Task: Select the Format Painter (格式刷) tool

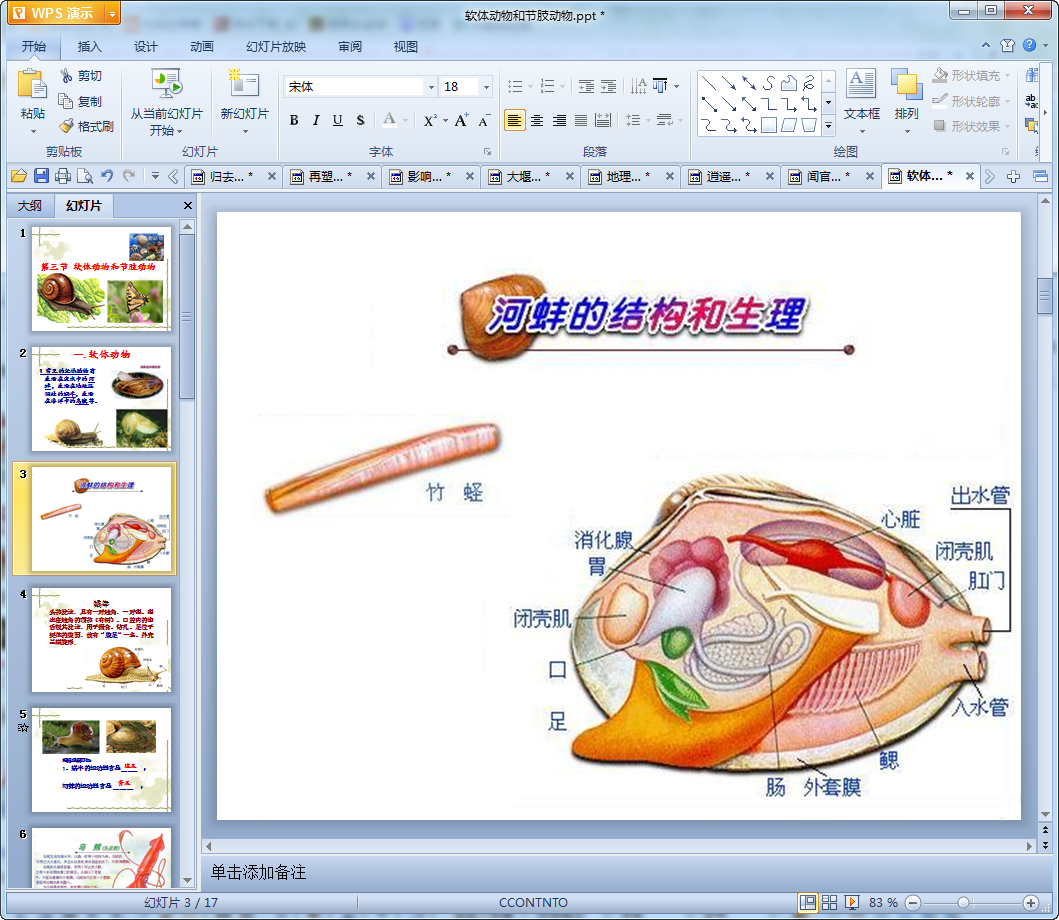Action: click(x=66, y=126)
